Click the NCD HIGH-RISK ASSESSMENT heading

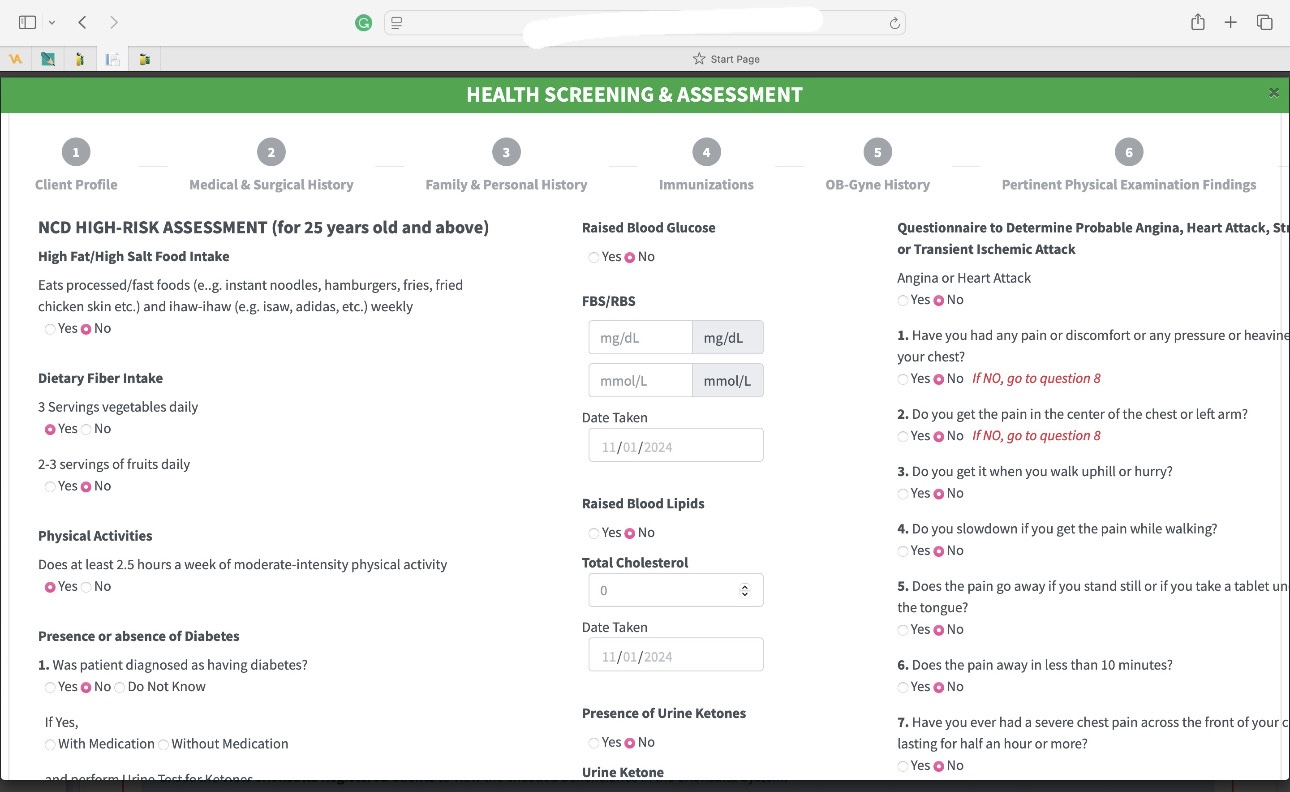pyautogui.click(x=264, y=228)
